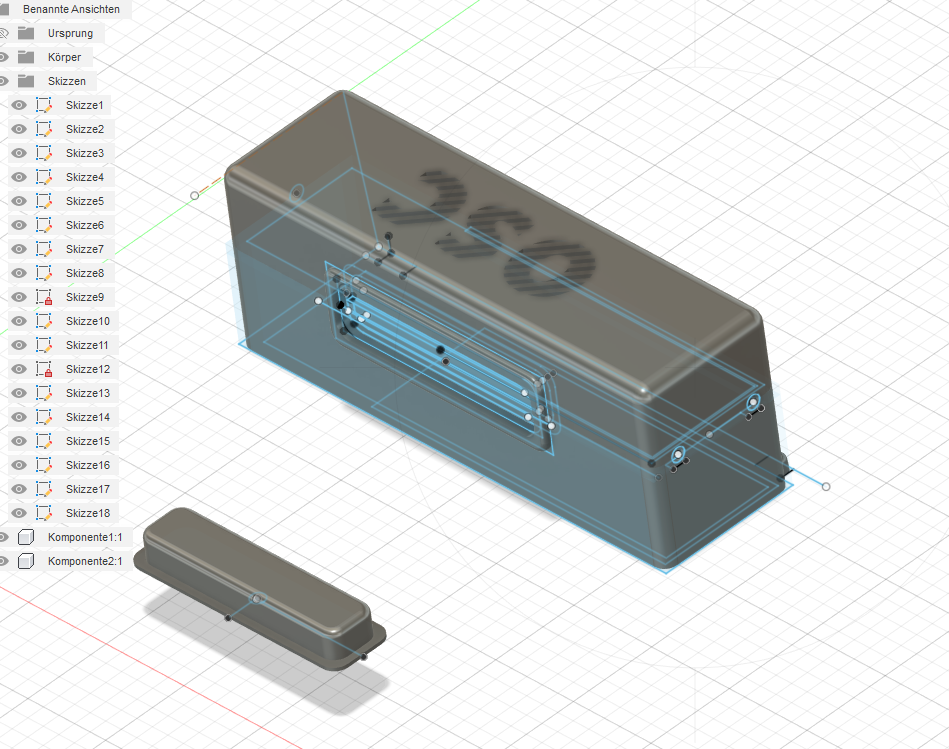Viewport: 949px width, 749px height.
Task: Click the locked sketch icon of Skizze12
Action: [43, 368]
